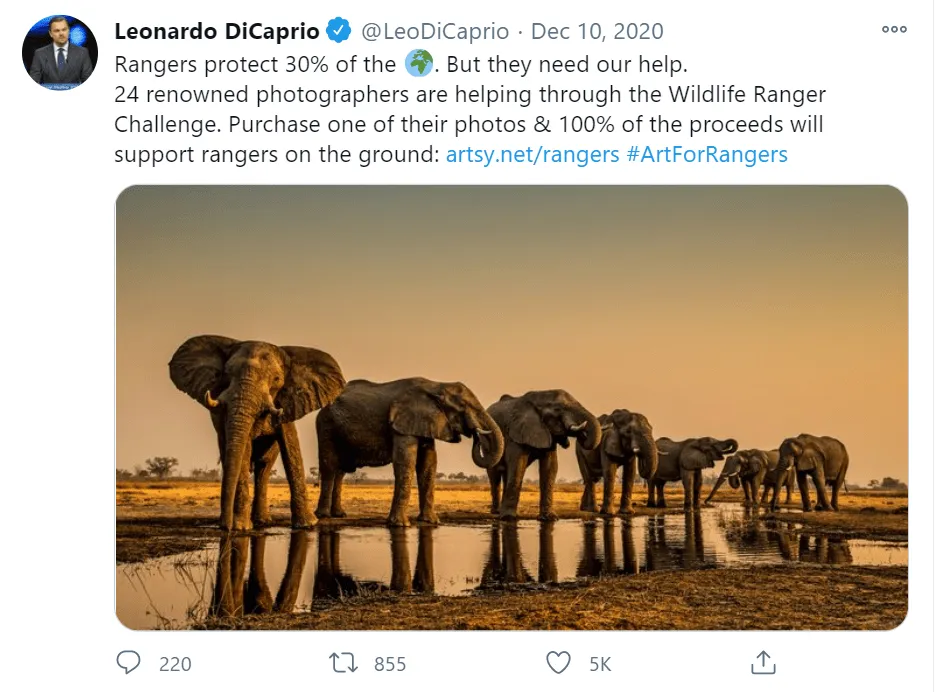Click the 855 retweets count
952x692 pixels.
click(389, 663)
